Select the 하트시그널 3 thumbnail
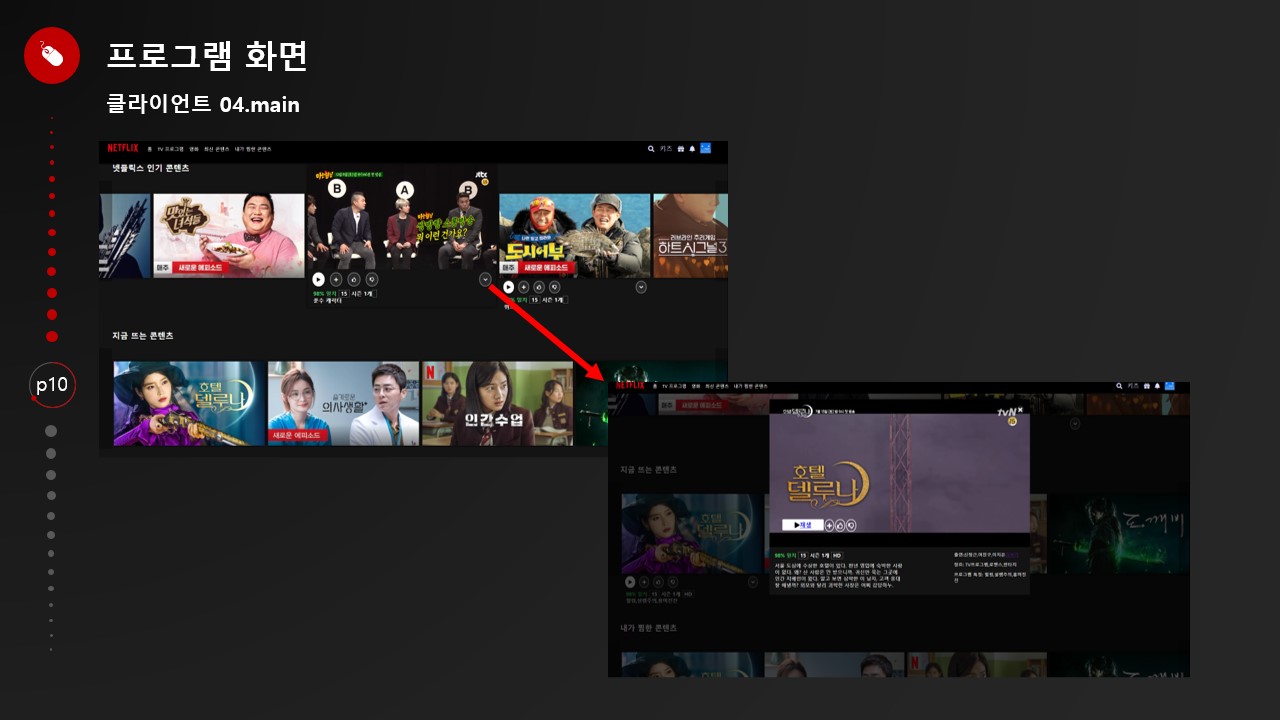The height and width of the screenshot is (720, 1280). point(691,236)
